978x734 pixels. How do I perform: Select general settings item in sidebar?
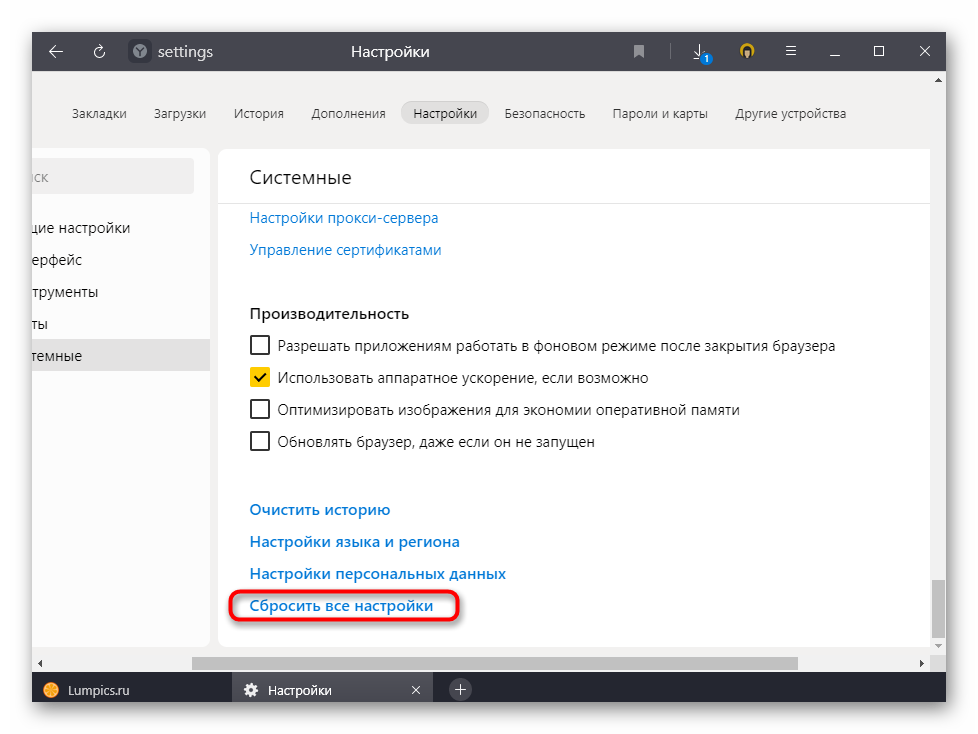click(x=121, y=228)
